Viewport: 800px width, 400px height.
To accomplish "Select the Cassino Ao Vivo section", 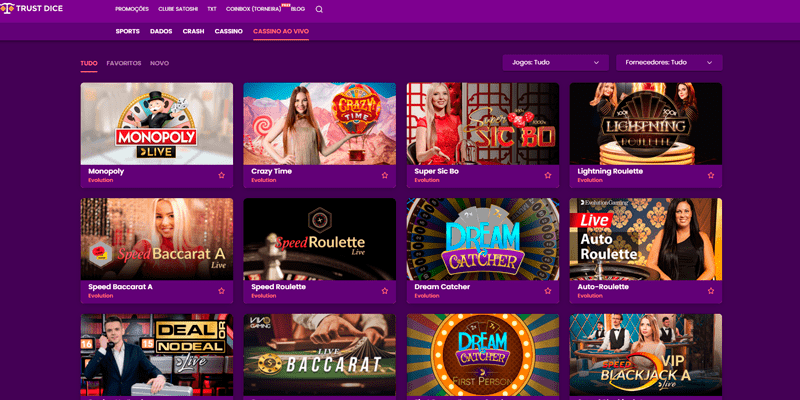I will coord(281,31).
